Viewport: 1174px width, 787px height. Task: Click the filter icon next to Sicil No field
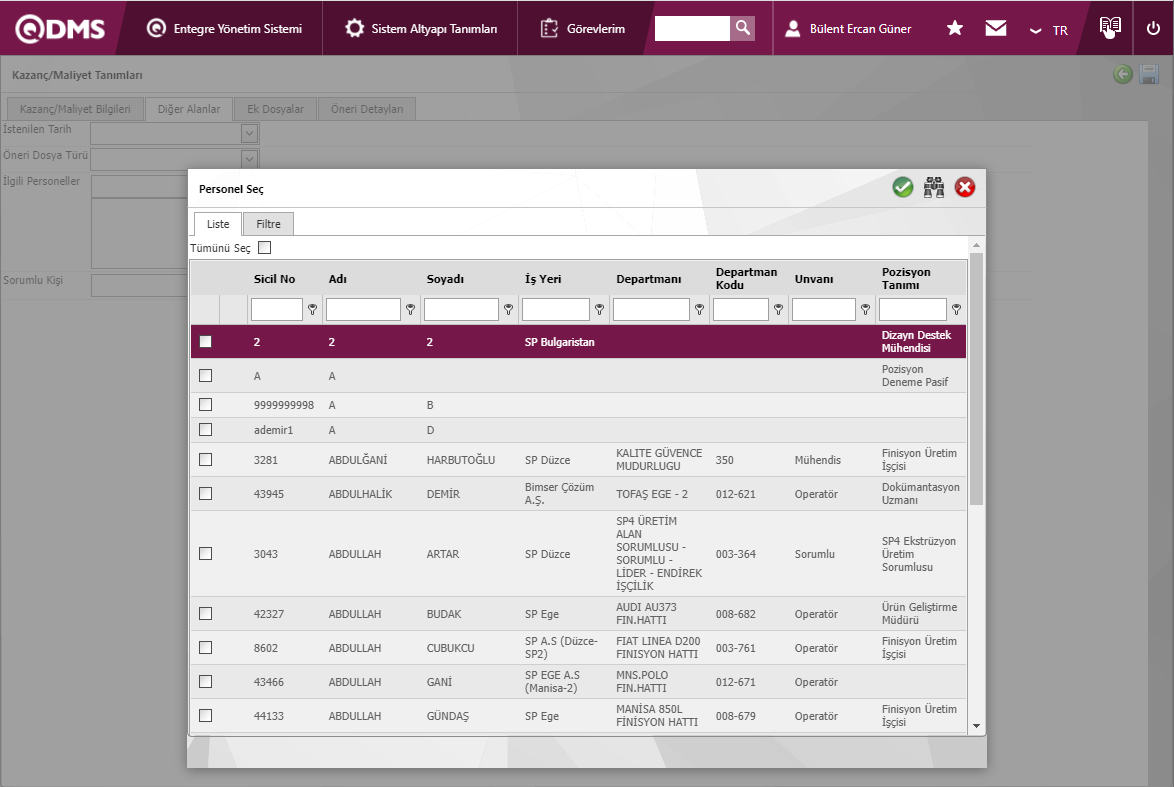(312, 310)
